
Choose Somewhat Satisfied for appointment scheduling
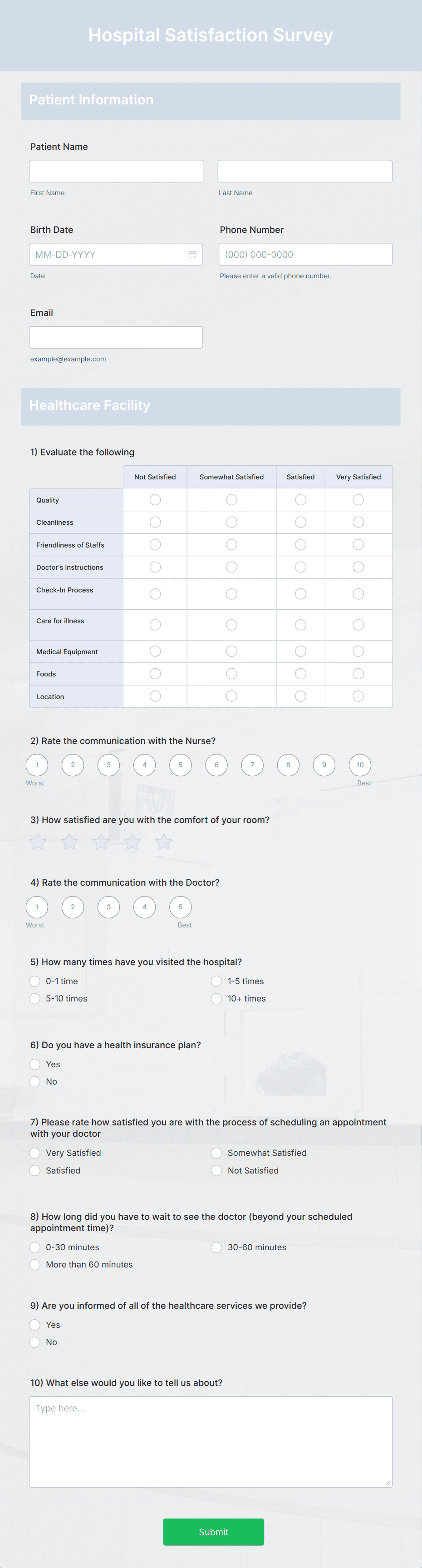[216, 1152]
